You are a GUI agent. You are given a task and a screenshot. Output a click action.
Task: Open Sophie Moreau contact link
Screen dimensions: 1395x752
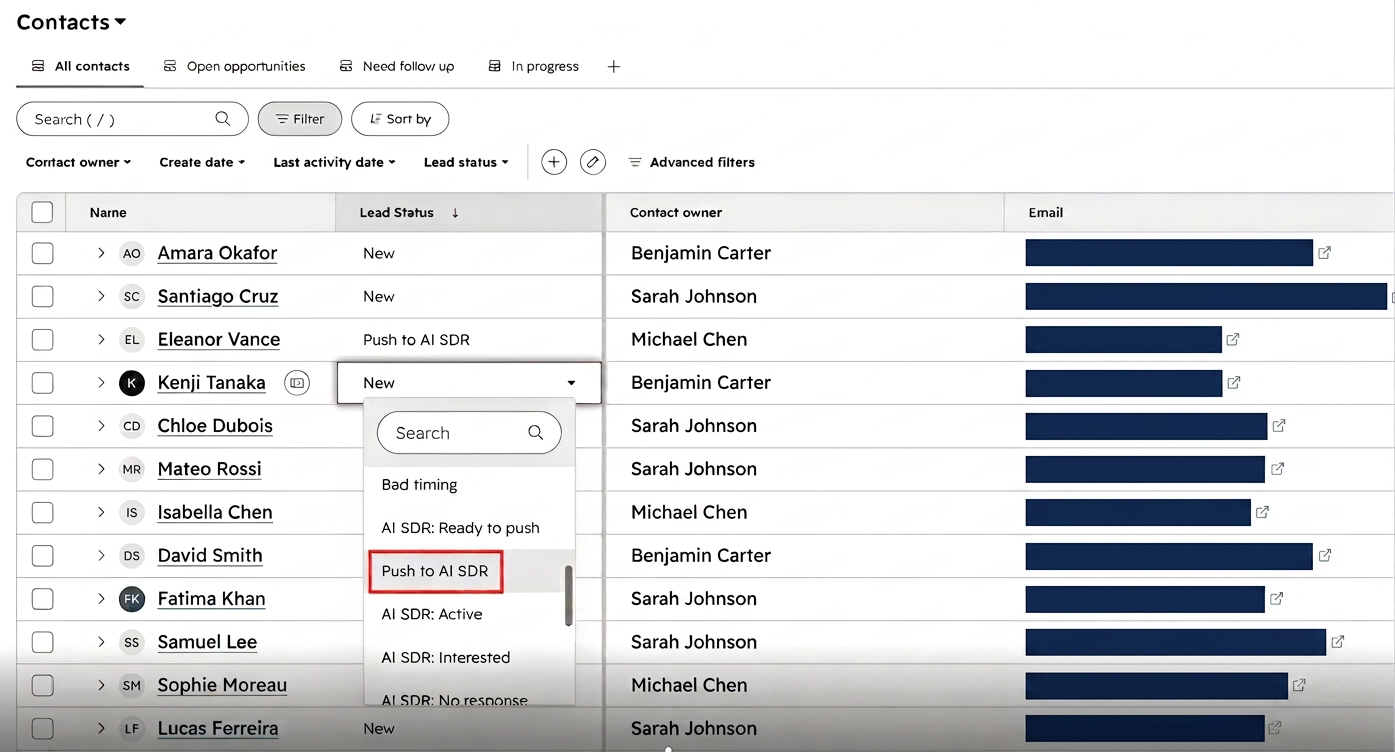pyautogui.click(x=222, y=685)
